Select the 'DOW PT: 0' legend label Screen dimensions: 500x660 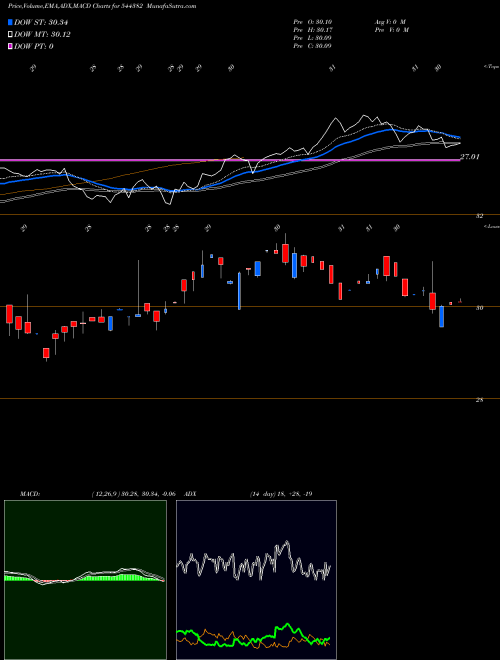[x=34, y=46]
